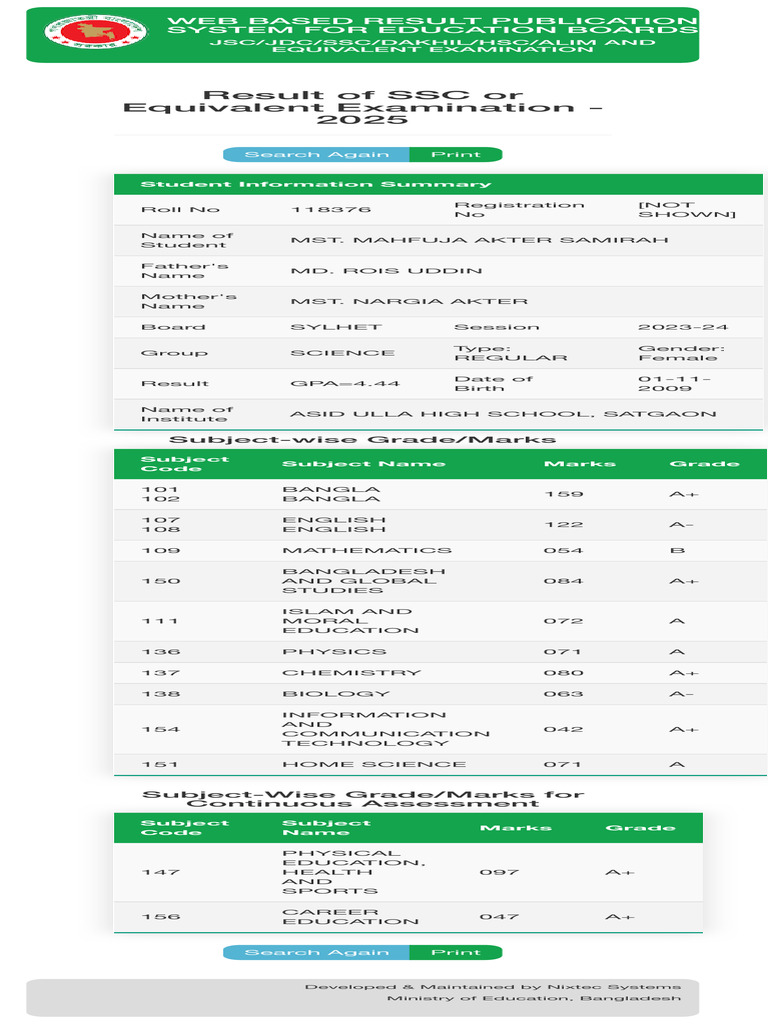Click the Type: REGULAR cell

click(x=511, y=353)
